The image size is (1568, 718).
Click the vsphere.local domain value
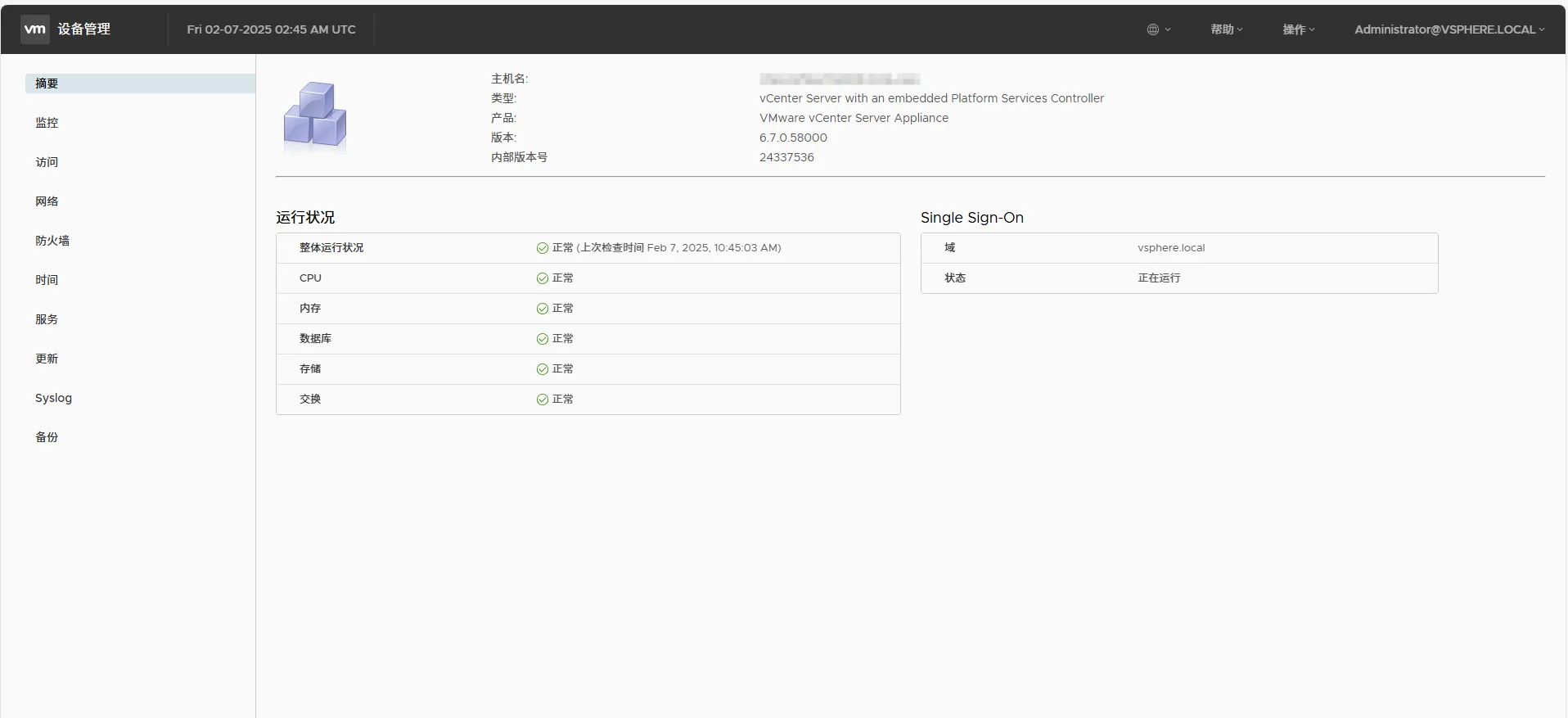[1171, 248]
